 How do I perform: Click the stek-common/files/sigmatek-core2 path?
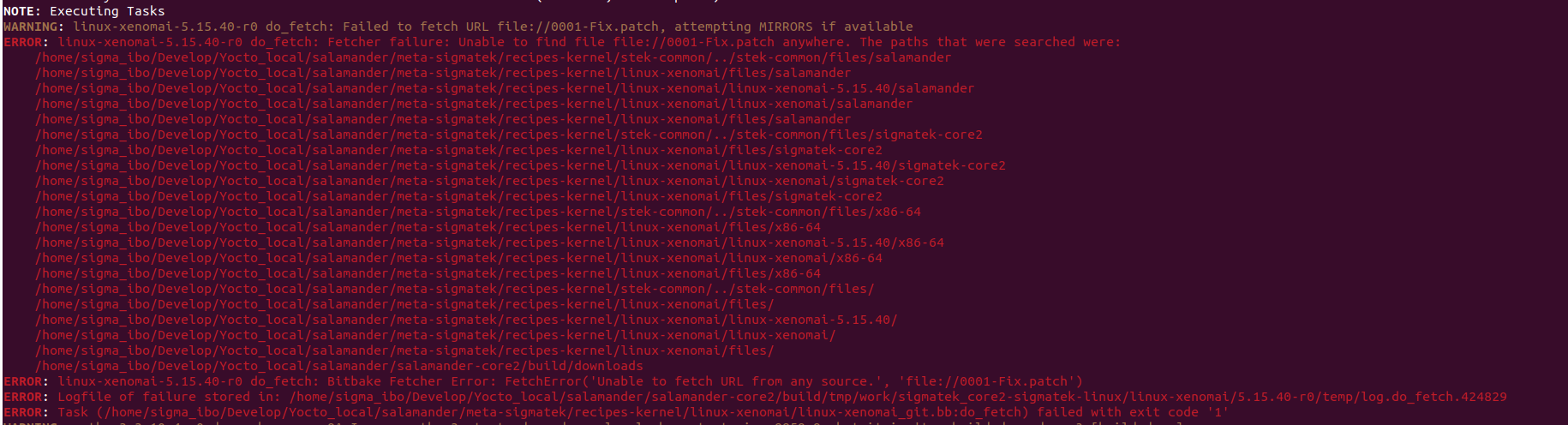[508, 135]
